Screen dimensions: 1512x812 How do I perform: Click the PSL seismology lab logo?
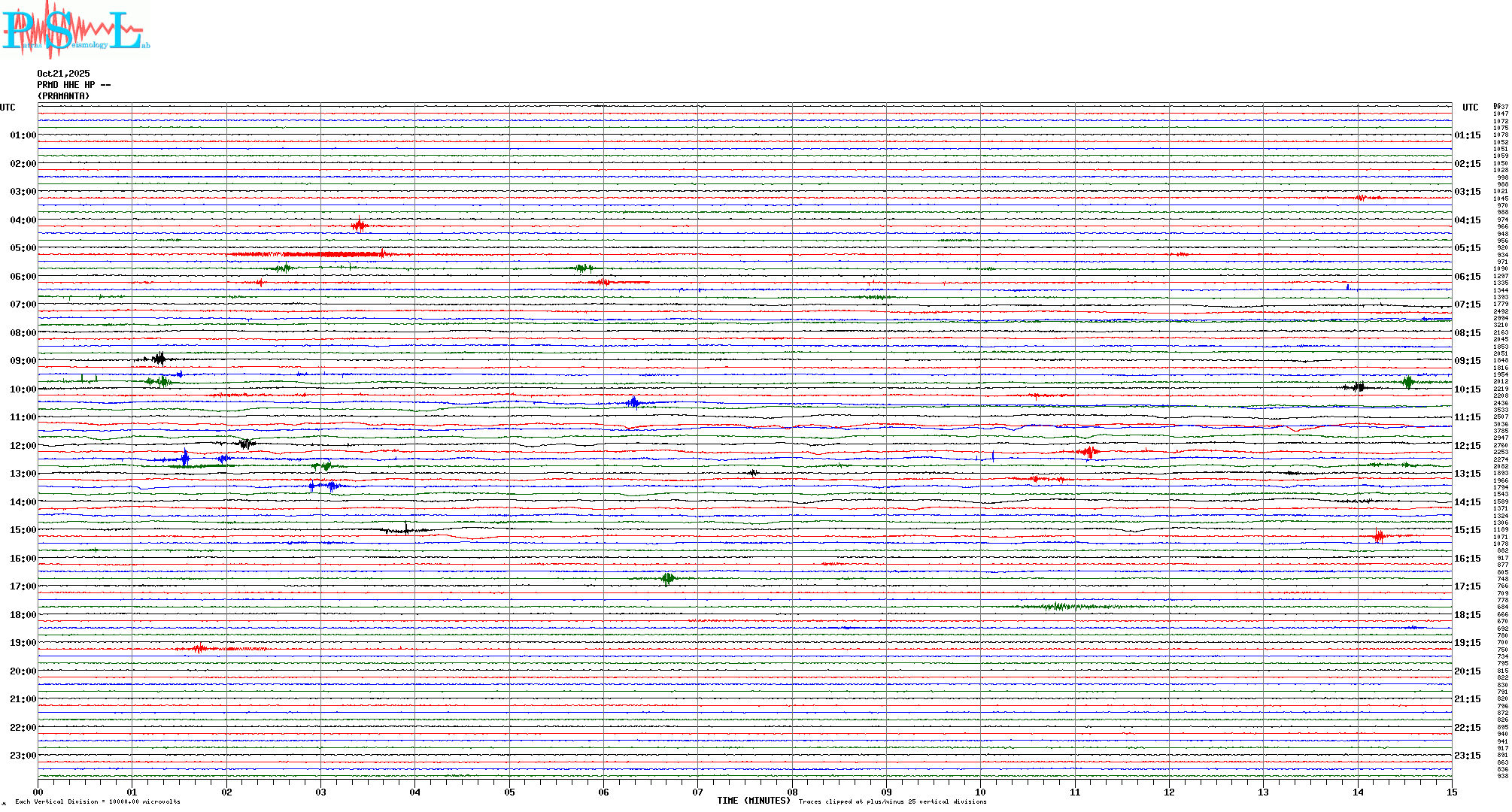tap(75, 30)
